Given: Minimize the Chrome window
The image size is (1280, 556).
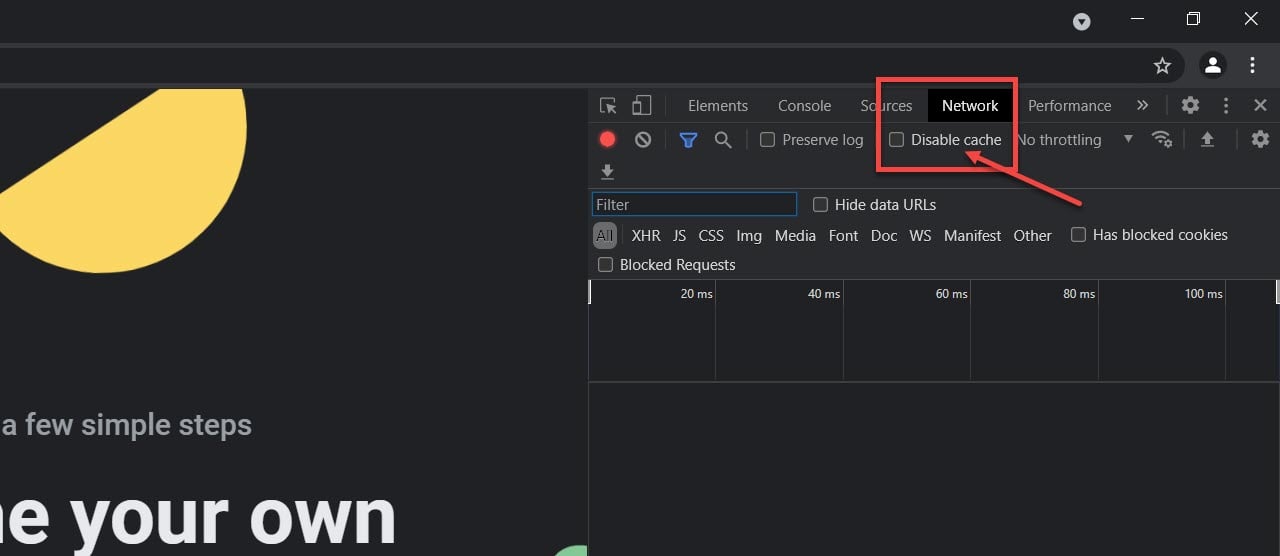Looking at the screenshot, I should point(1137,19).
